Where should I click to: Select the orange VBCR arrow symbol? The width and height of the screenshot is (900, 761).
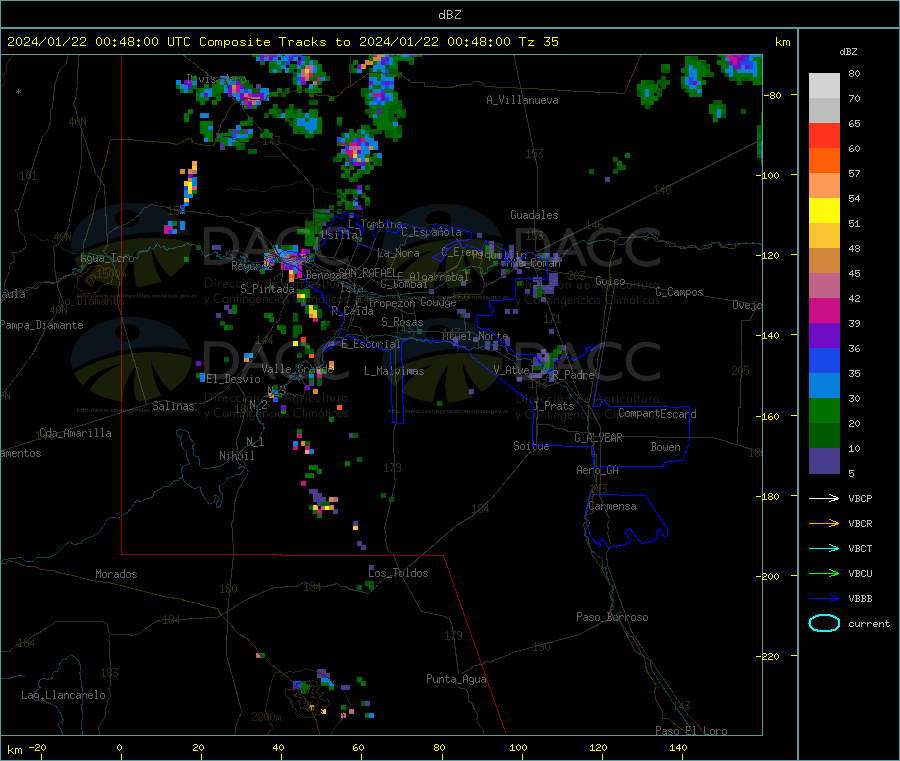coord(824,523)
